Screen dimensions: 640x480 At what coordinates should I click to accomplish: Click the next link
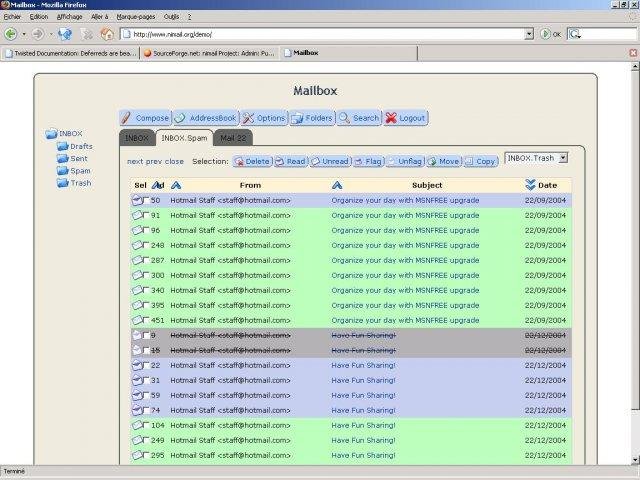pos(135,161)
